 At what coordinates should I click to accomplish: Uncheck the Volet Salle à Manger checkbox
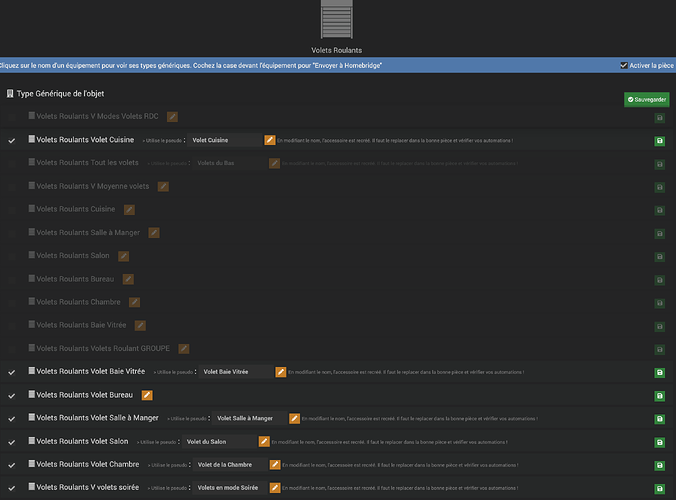click(12, 419)
